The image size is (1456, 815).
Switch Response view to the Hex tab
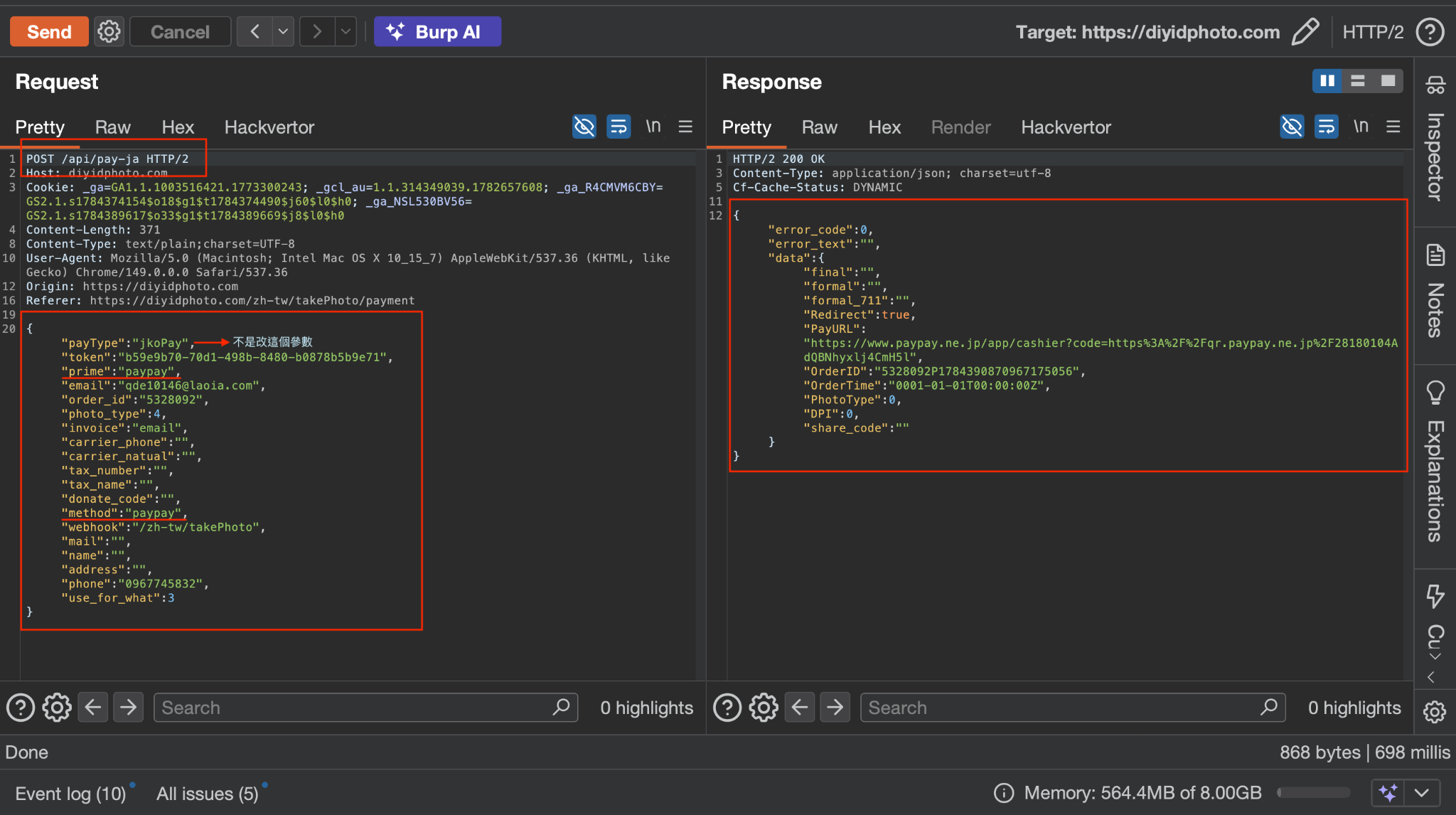pos(884,127)
